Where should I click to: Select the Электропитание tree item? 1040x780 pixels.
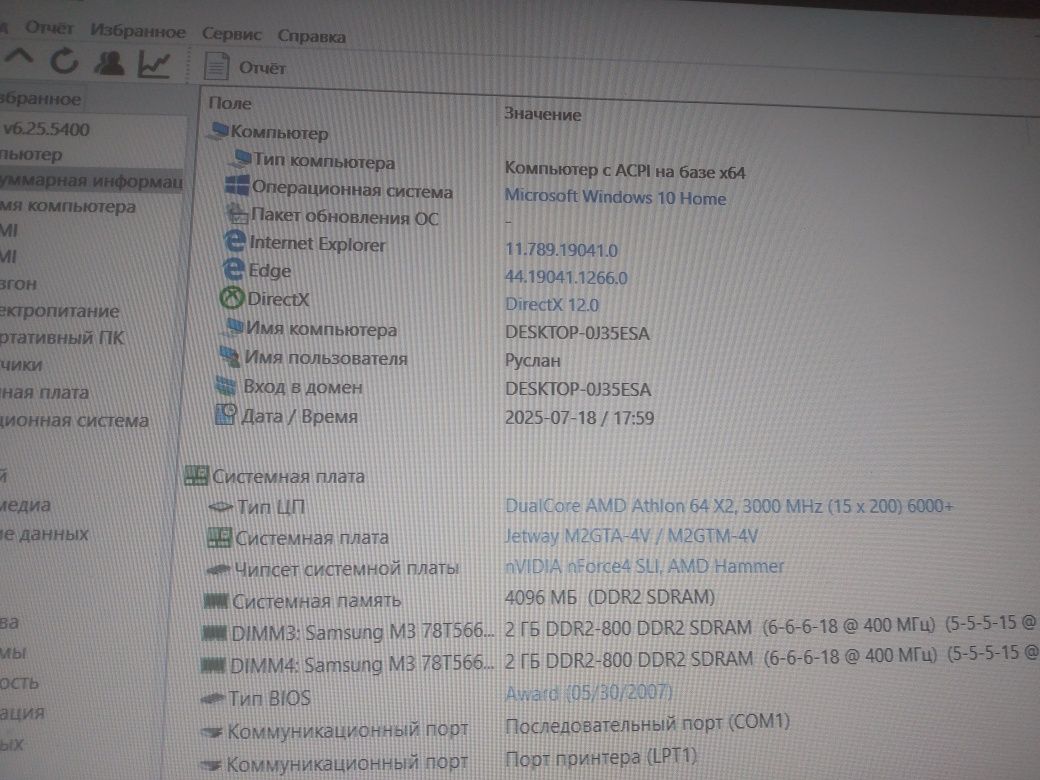pyautogui.click(x=60, y=311)
